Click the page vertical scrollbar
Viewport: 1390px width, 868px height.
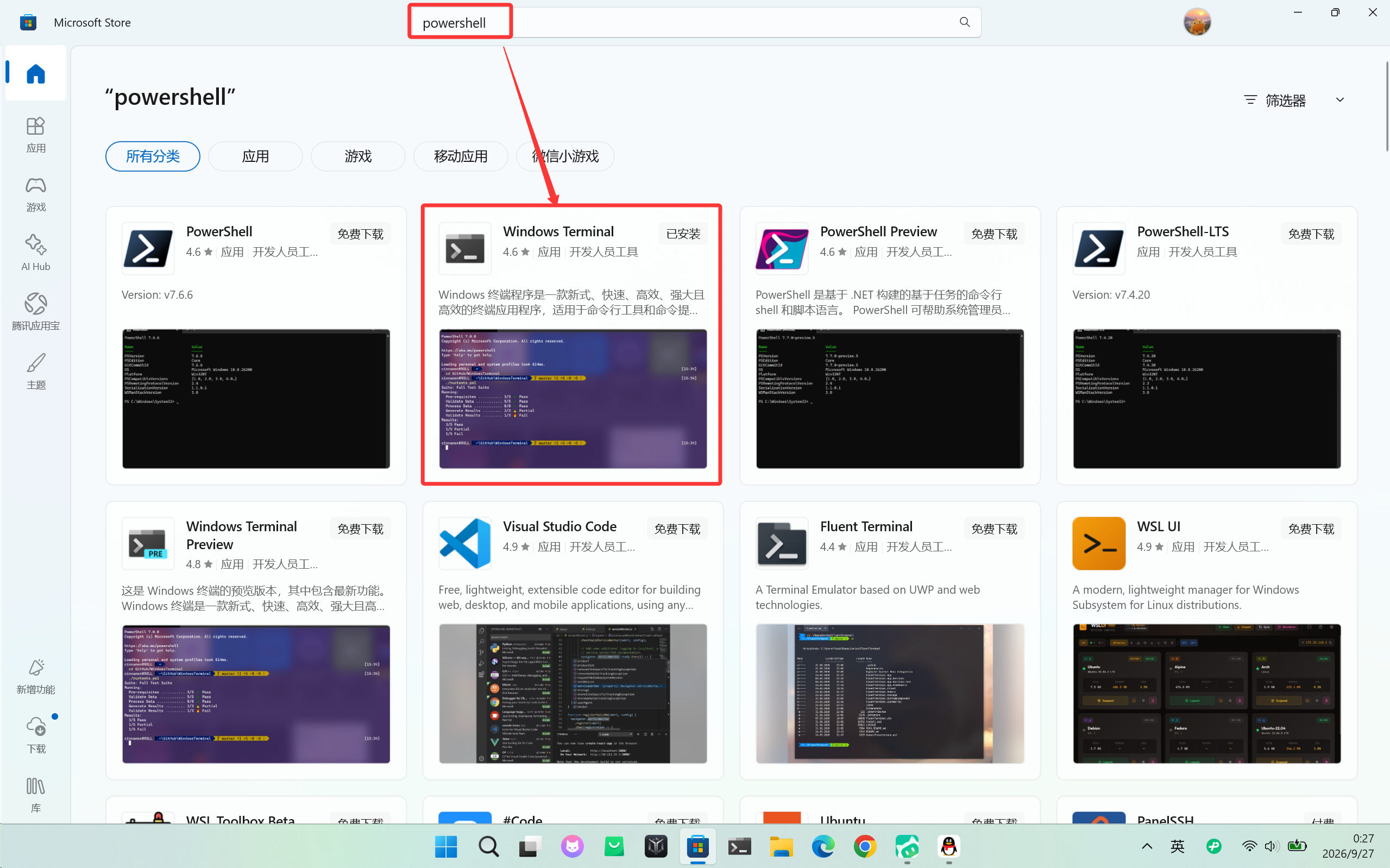[1387, 106]
